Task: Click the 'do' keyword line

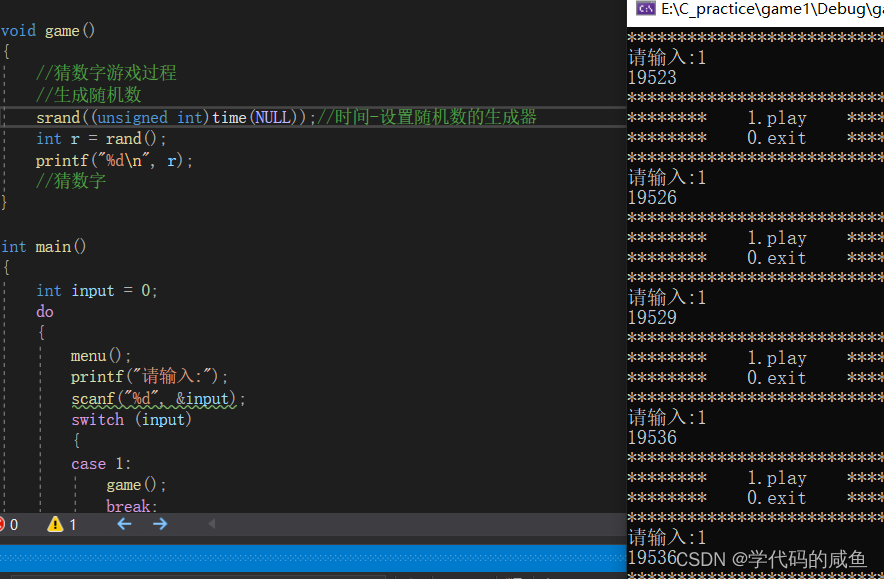Action: (45, 312)
